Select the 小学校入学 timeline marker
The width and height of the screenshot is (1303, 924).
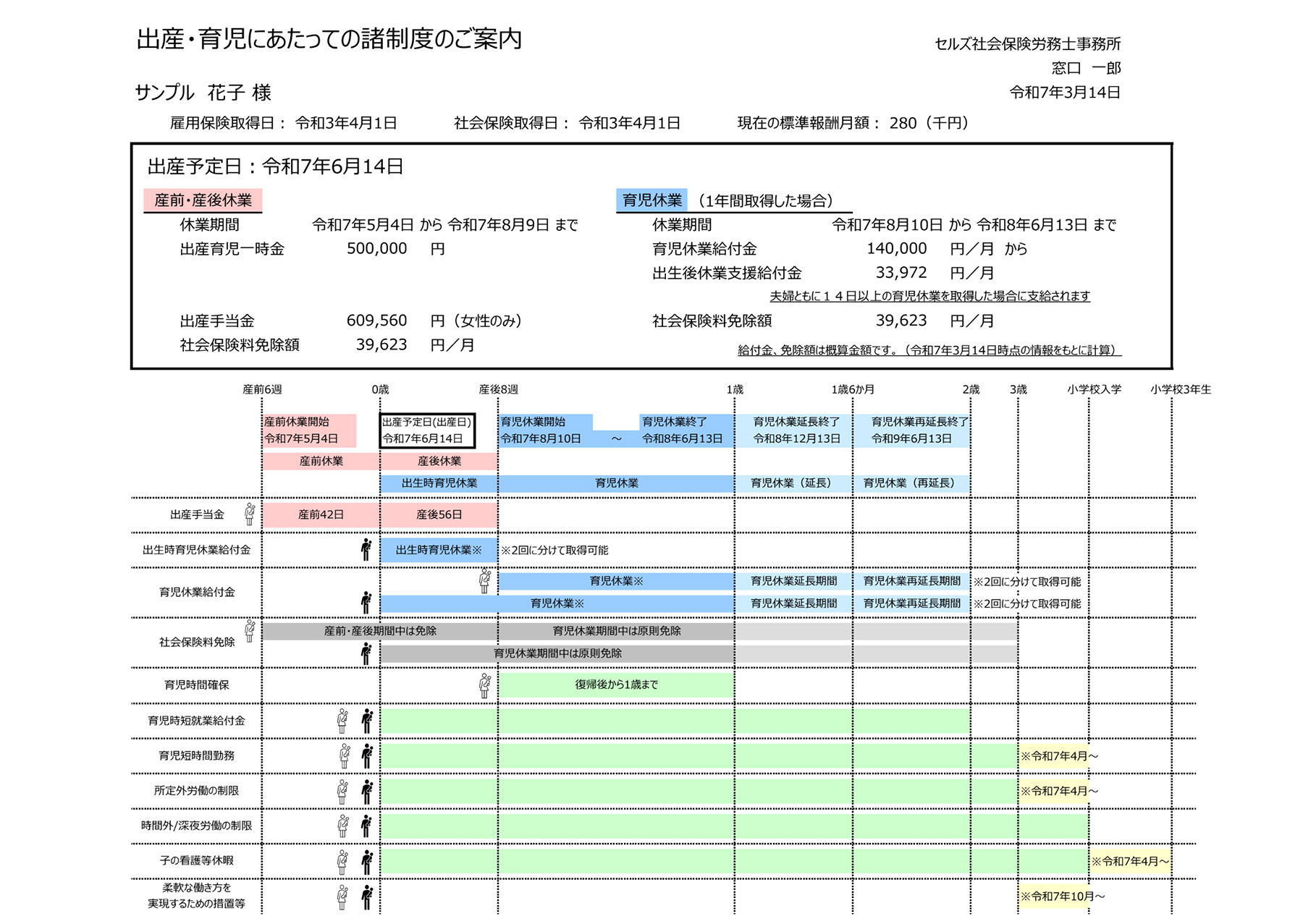coord(1094,389)
